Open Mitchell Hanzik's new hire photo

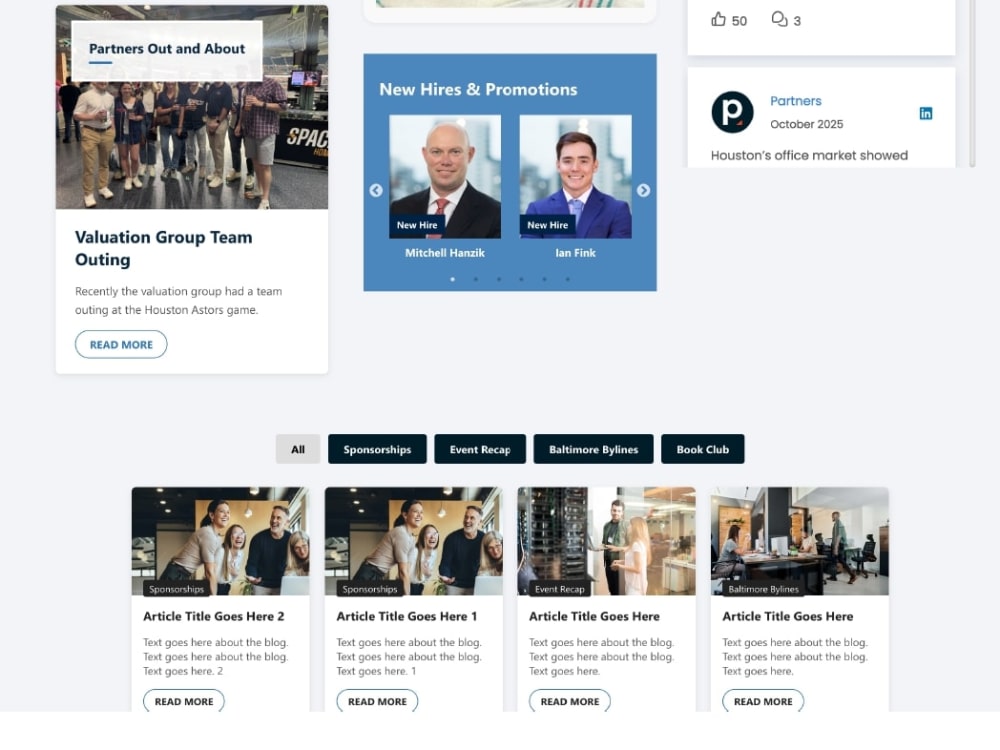click(445, 177)
